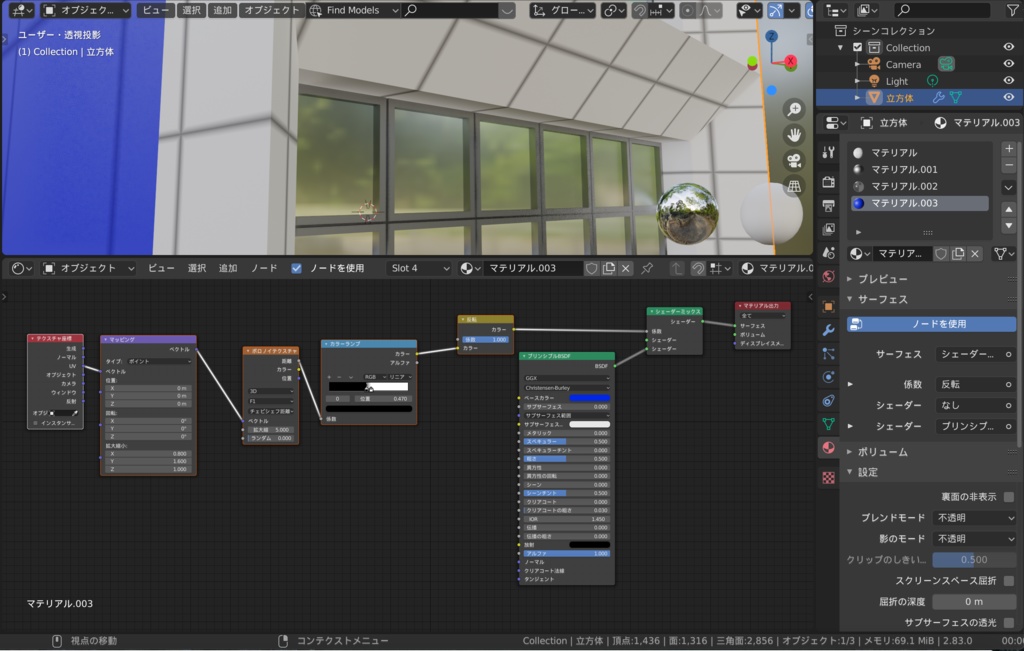Move material slot up arrow

pyautogui.click(x=1008, y=210)
